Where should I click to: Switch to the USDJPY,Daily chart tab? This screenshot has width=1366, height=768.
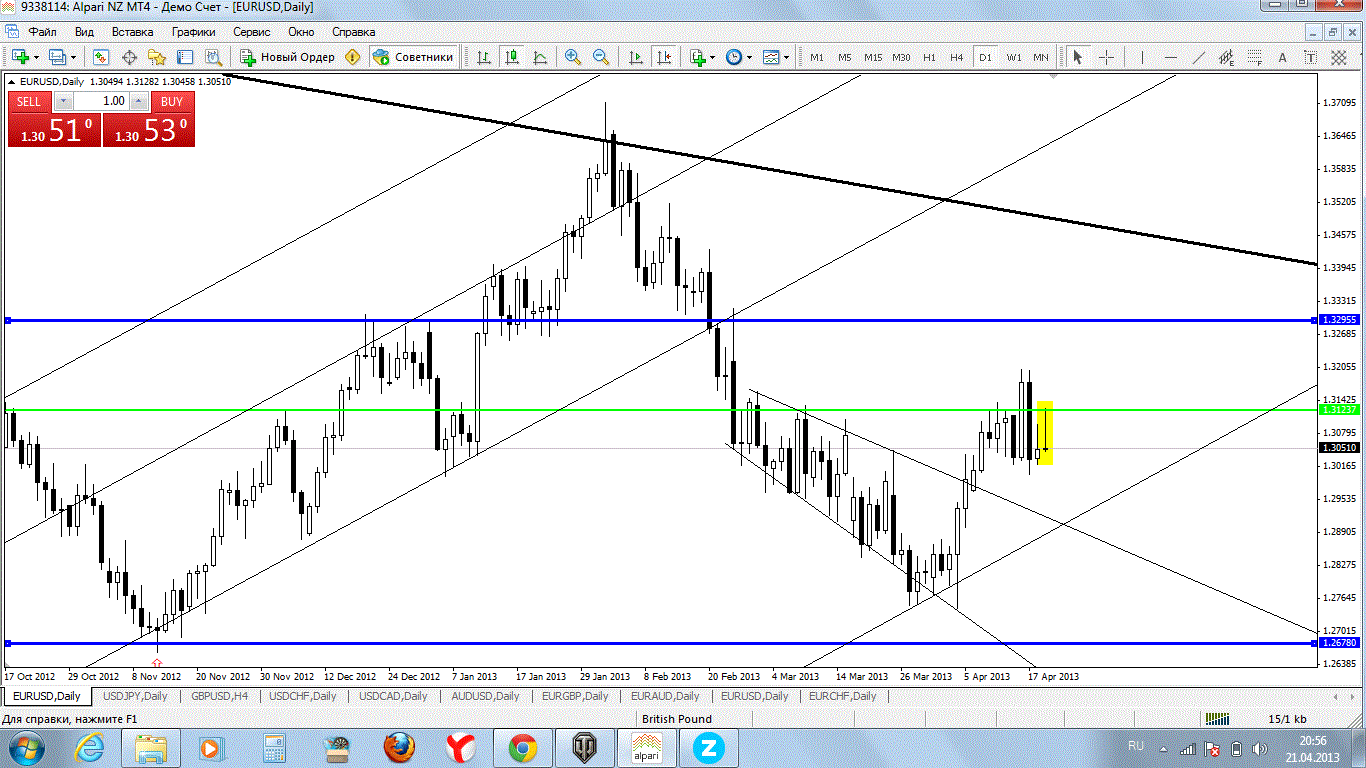135,696
